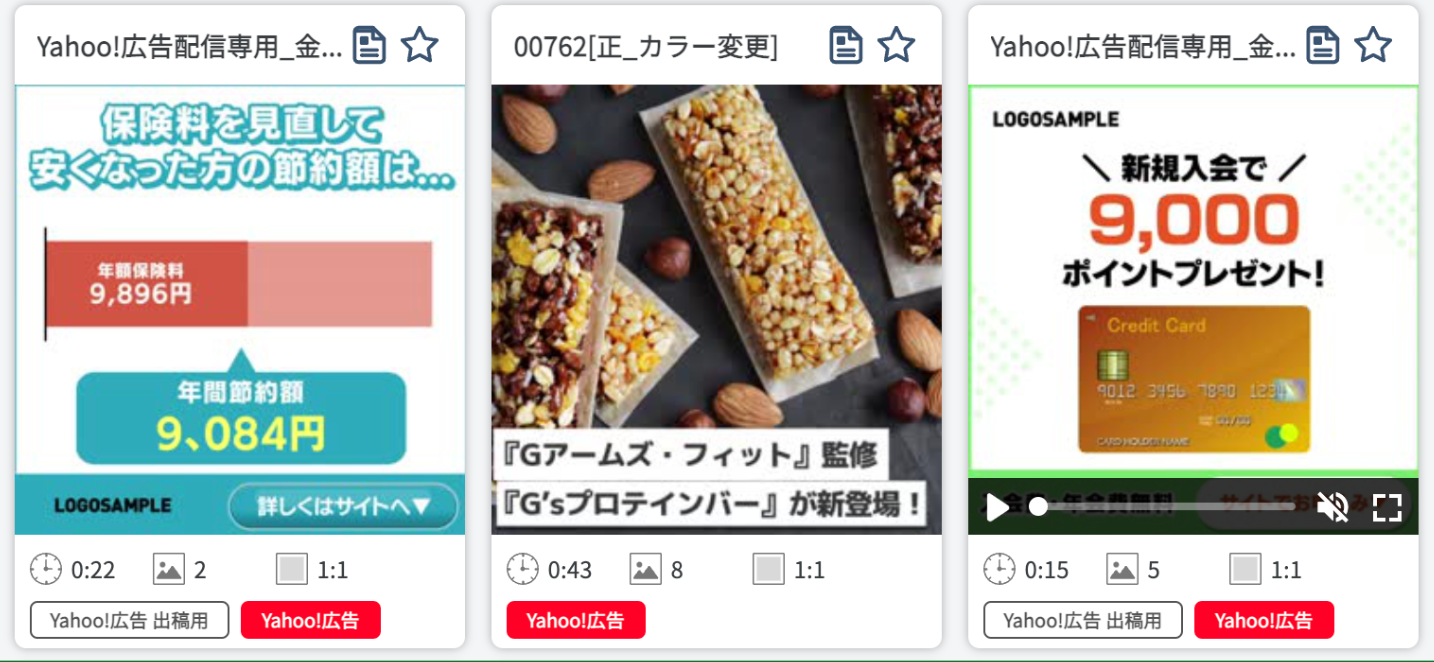Select Yahoo!広告 出稿用 tag on first card
Image resolution: width=1434 pixels, height=662 pixels.
130,620
